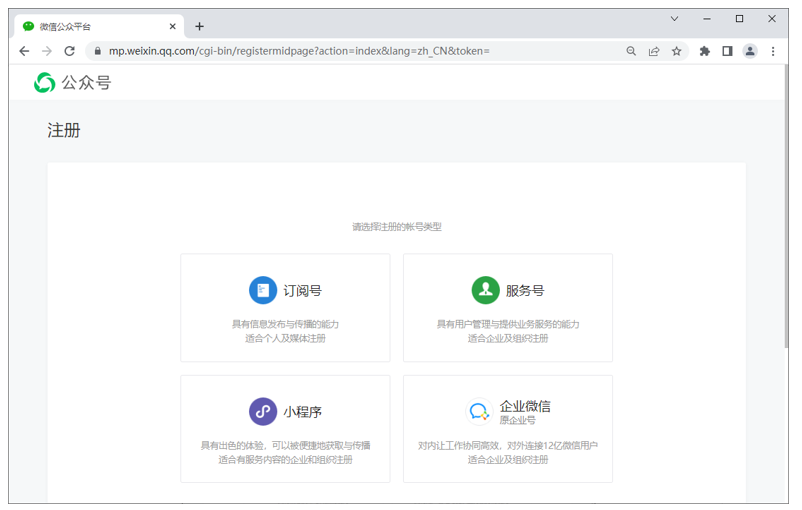Click the padlock site info icon
Screen dimensions: 802x510
coord(98,51)
